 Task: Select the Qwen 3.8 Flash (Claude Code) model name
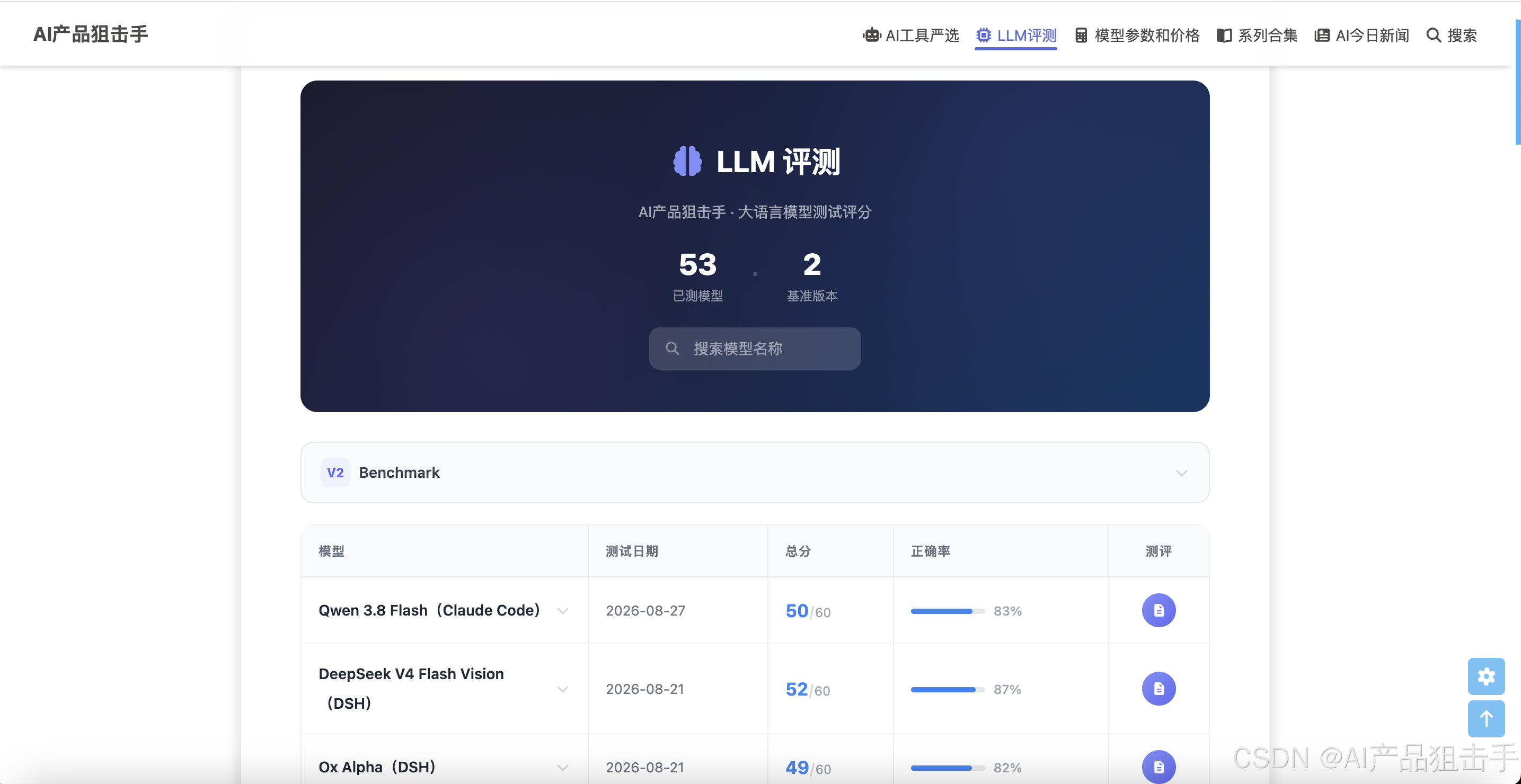coord(429,610)
